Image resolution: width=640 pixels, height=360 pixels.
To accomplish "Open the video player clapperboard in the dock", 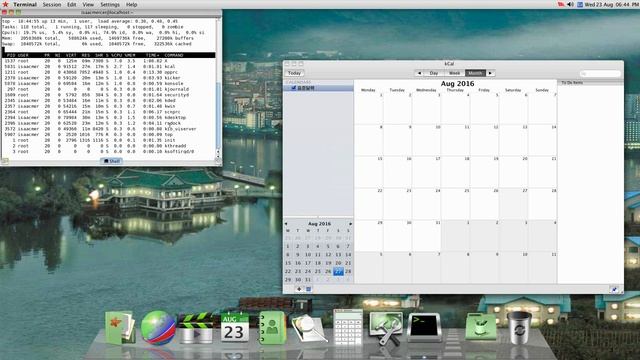I will click(x=196, y=329).
